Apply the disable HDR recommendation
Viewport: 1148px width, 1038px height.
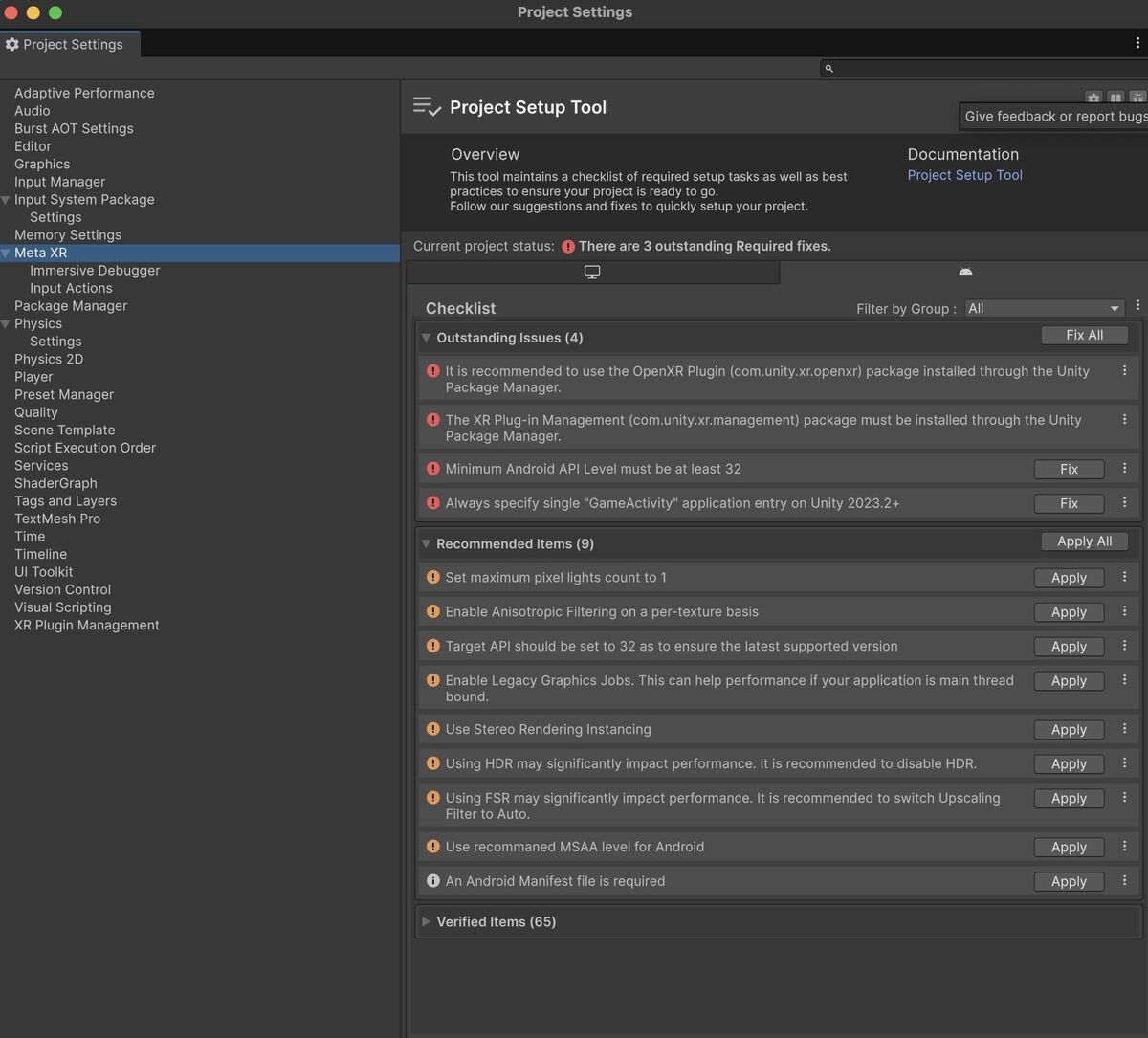pyautogui.click(x=1069, y=764)
